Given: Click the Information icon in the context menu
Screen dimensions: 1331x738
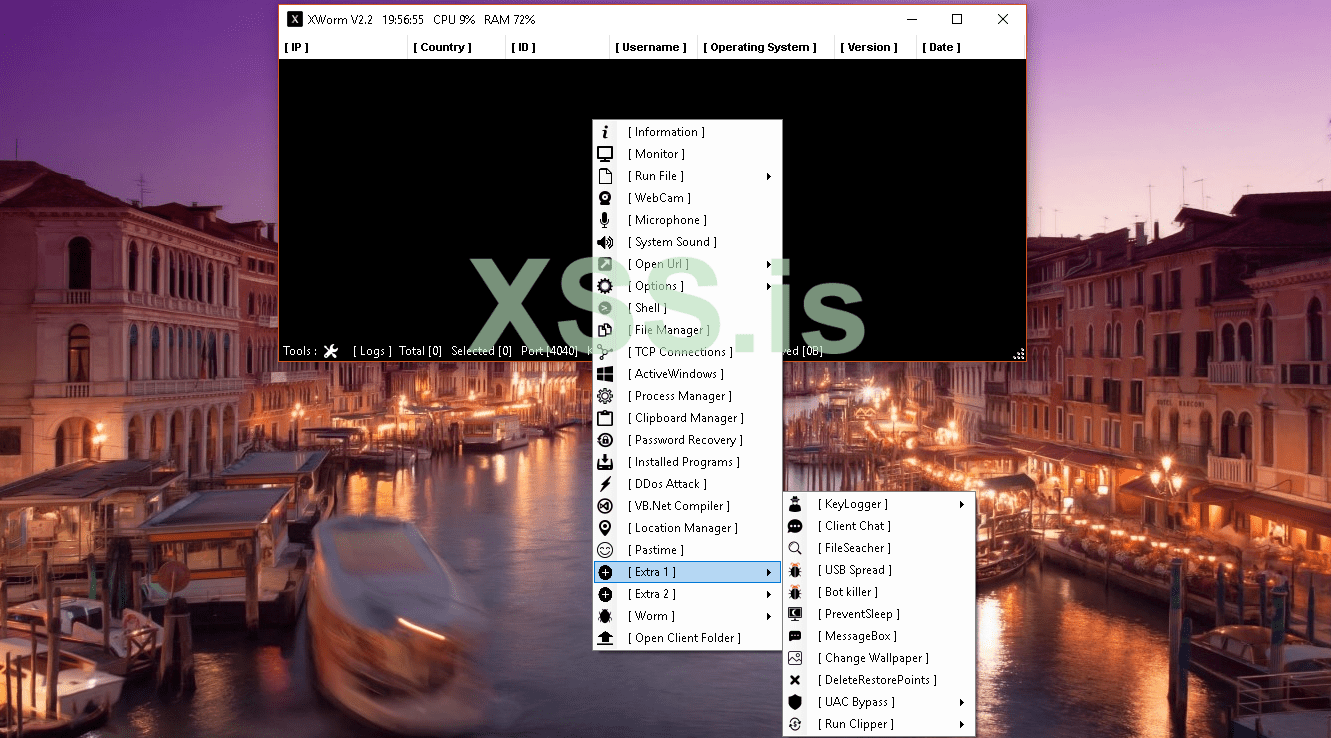Looking at the screenshot, I should pos(605,132).
